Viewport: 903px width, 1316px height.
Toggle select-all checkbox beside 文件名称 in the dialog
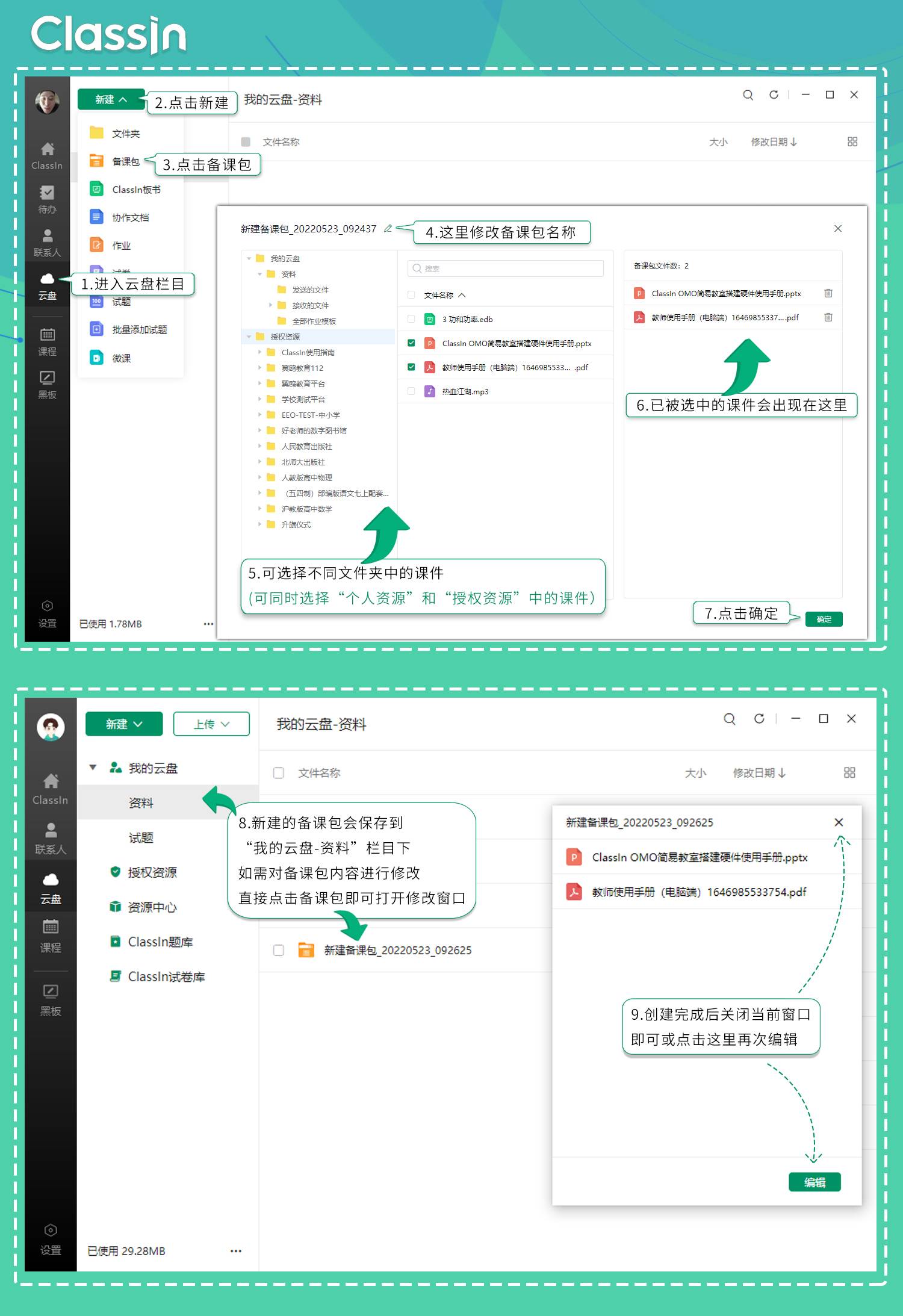coord(411,295)
